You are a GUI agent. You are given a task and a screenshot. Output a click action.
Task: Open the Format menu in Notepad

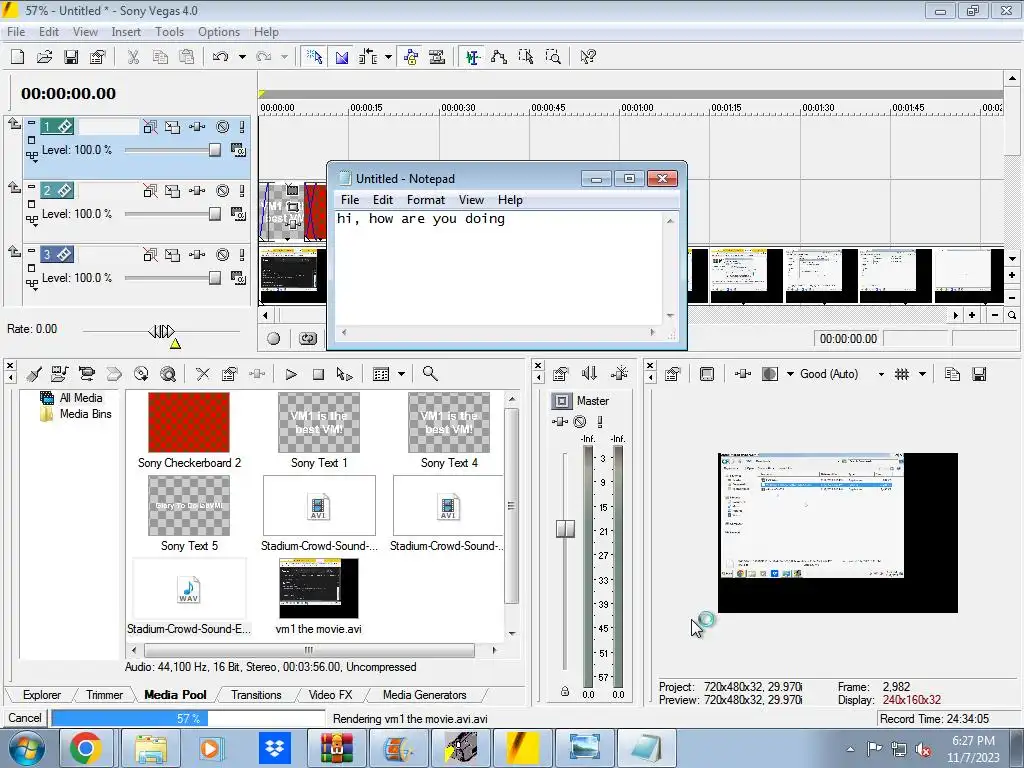(x=426, y=200)
